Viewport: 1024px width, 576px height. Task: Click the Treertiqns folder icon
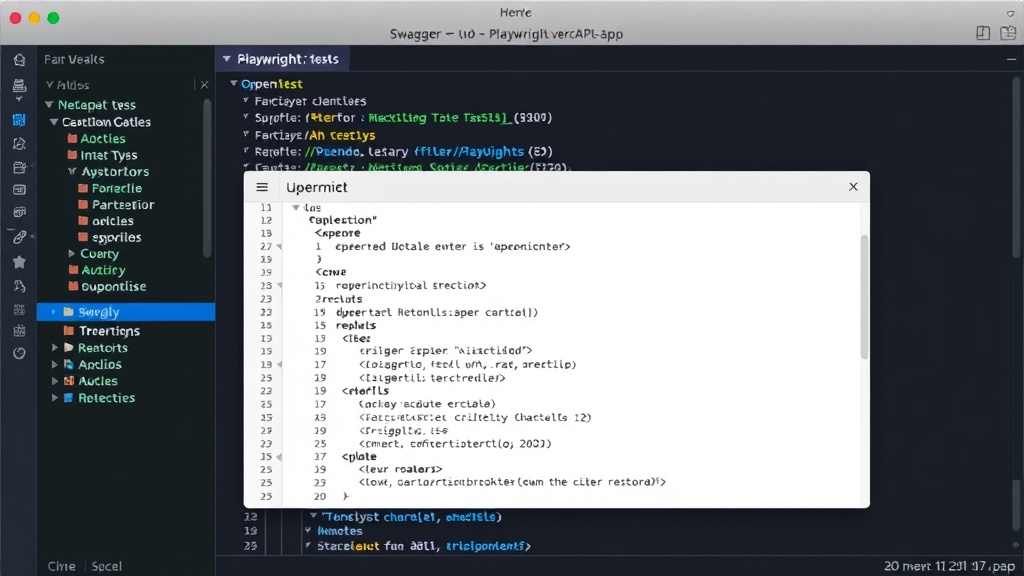coord(69,331)
